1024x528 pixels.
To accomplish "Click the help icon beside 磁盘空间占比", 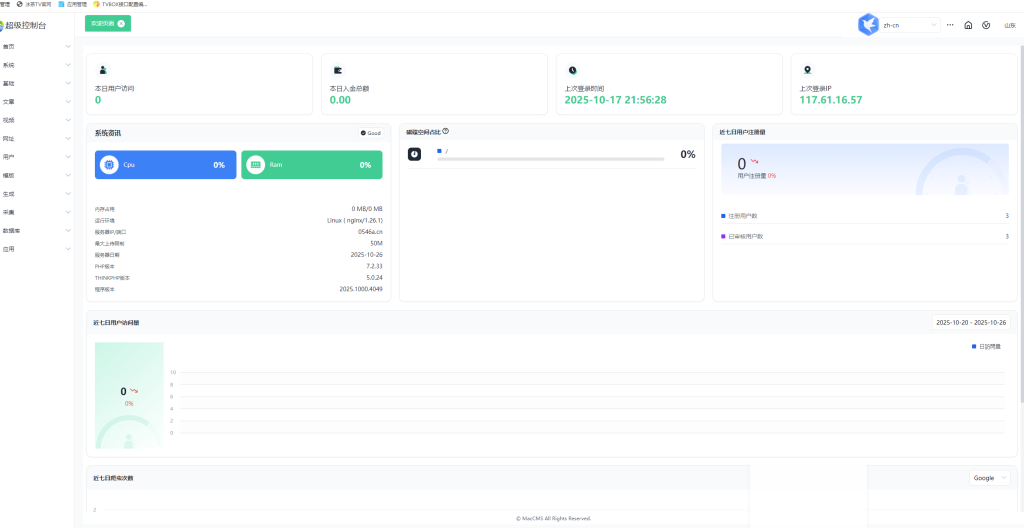I will [445, 131].
